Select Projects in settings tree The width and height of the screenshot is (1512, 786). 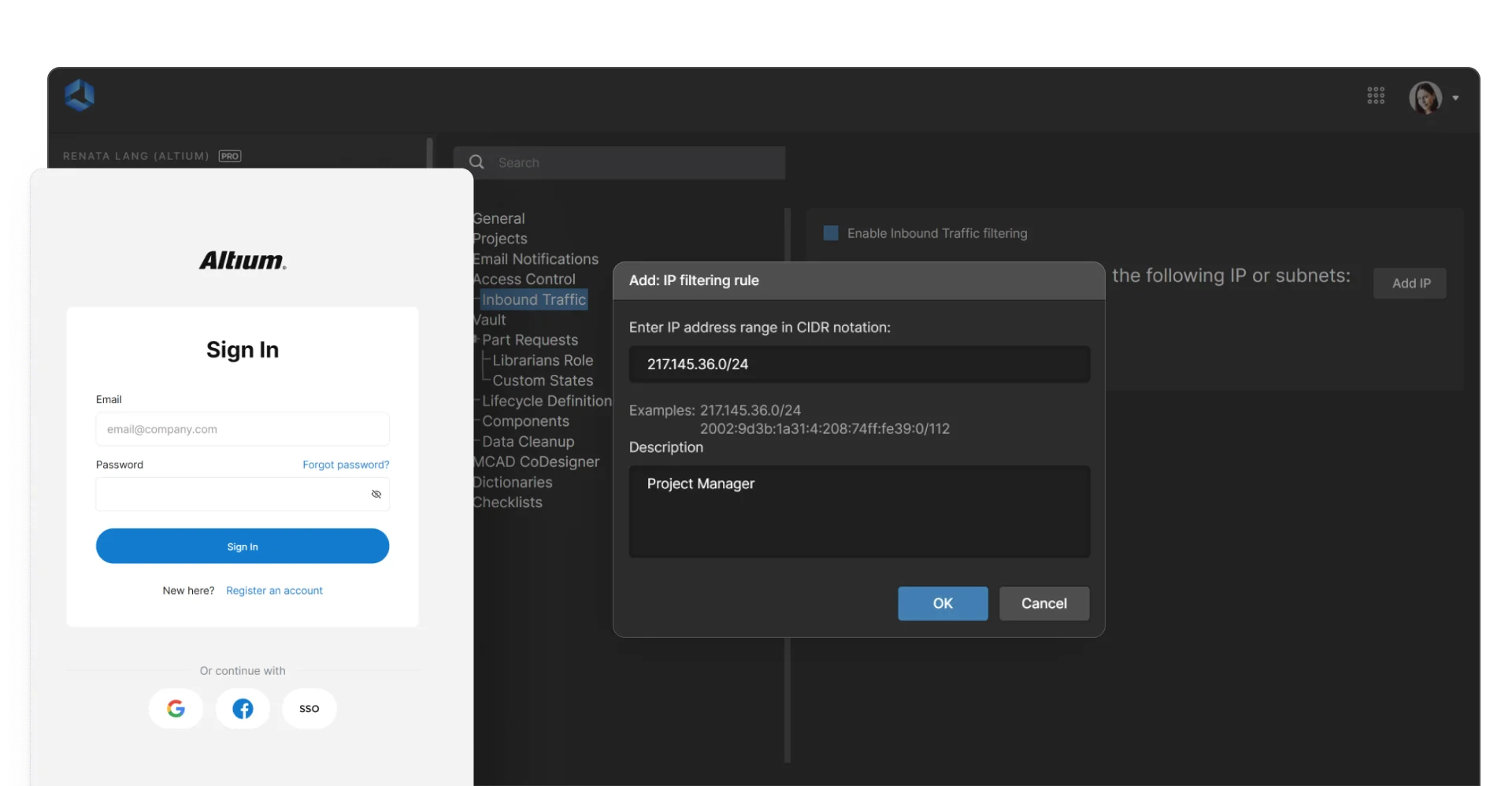point(500,239)
